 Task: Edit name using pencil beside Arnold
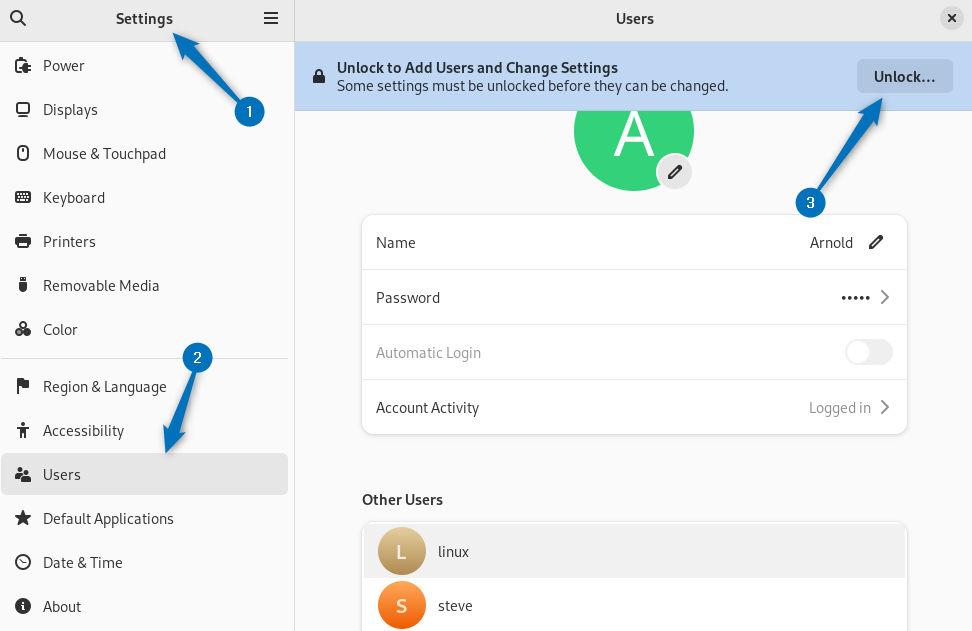point(876,242)
